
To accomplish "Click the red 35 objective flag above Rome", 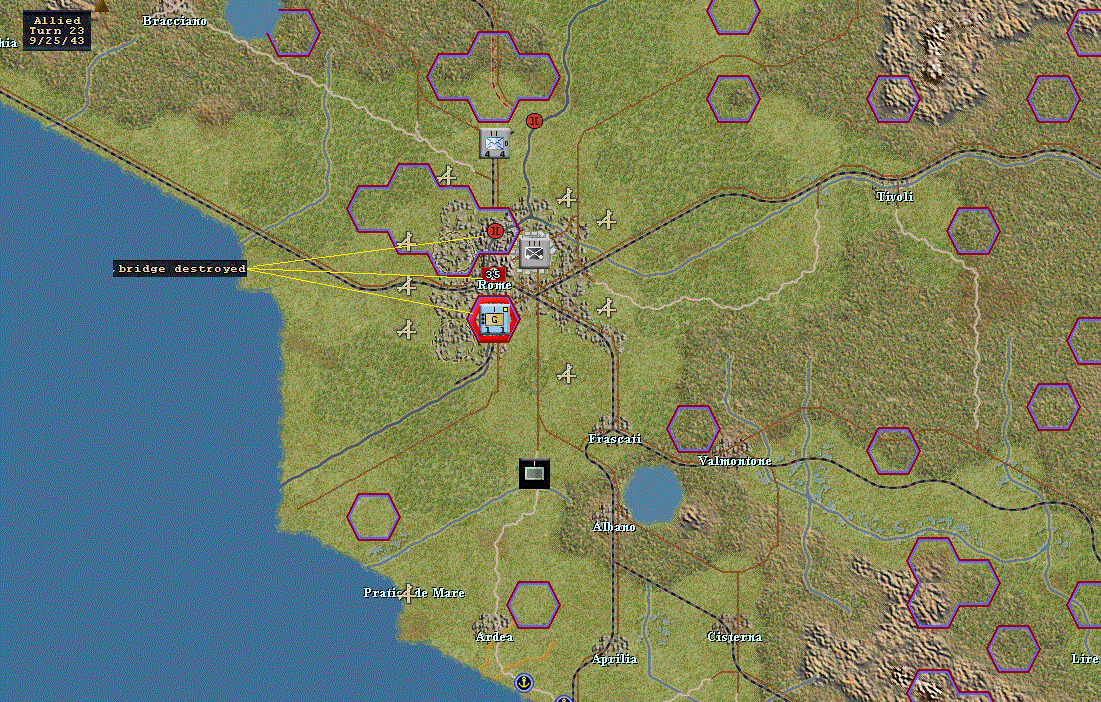I will point(494,273).
